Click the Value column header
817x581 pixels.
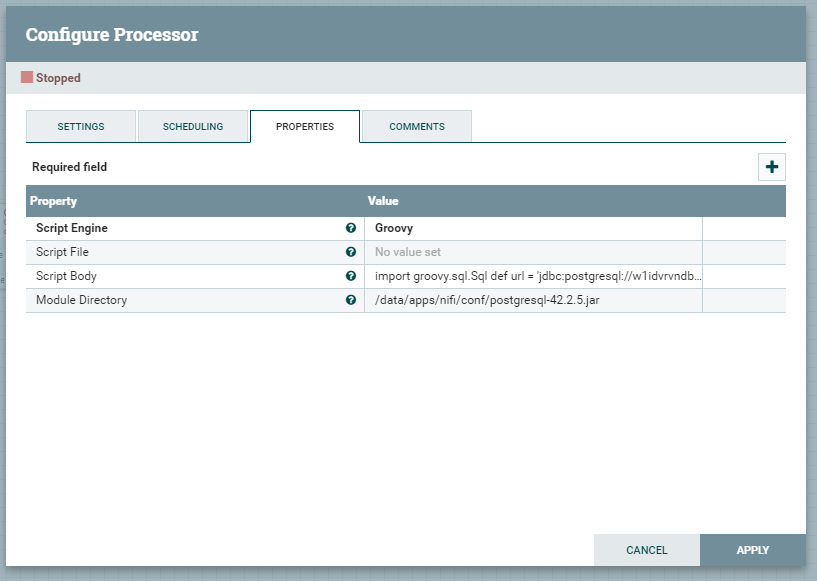pyautogui.click(x=383, y=201)
